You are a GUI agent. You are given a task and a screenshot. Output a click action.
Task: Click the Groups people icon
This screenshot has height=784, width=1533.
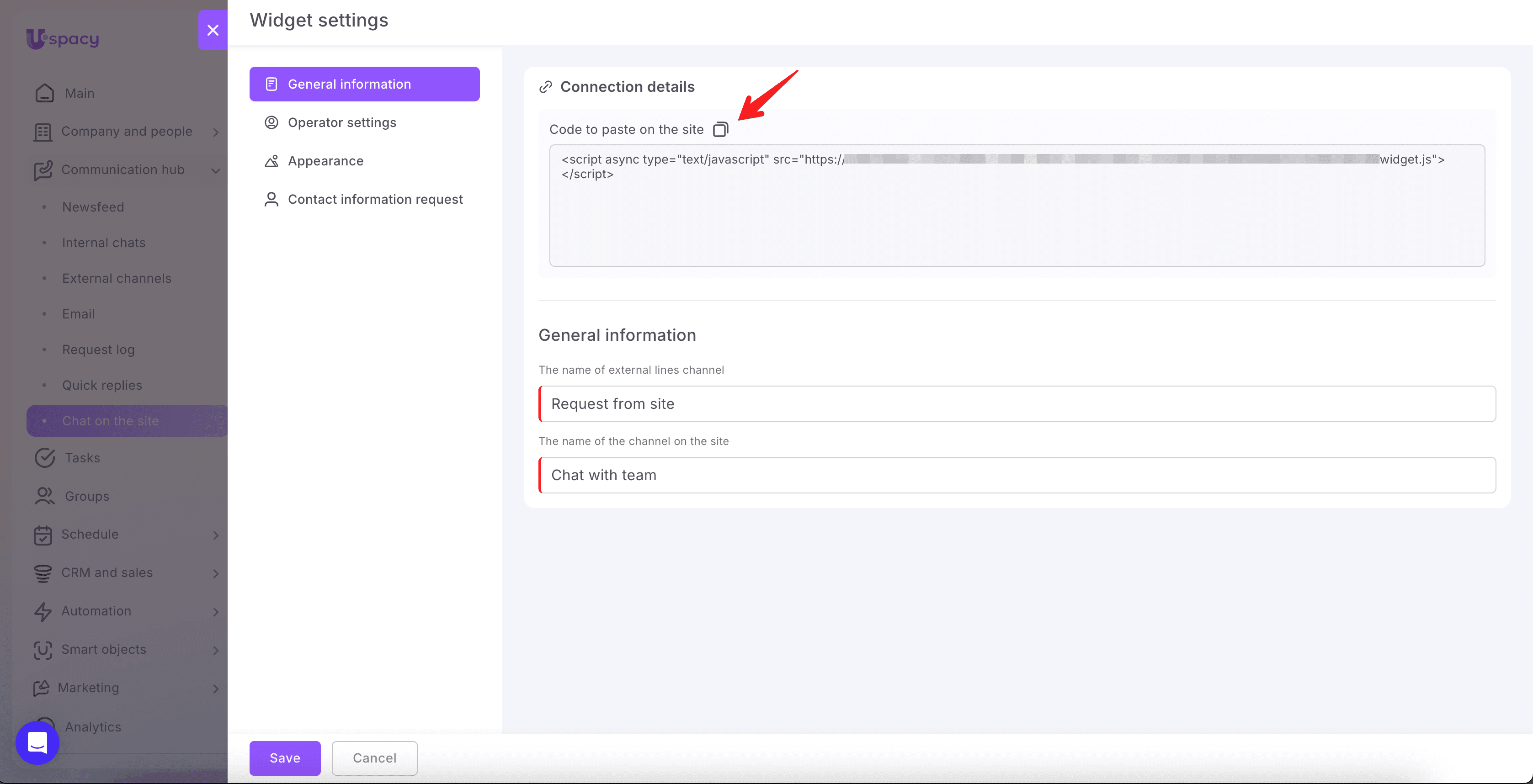tap(45, 496)
